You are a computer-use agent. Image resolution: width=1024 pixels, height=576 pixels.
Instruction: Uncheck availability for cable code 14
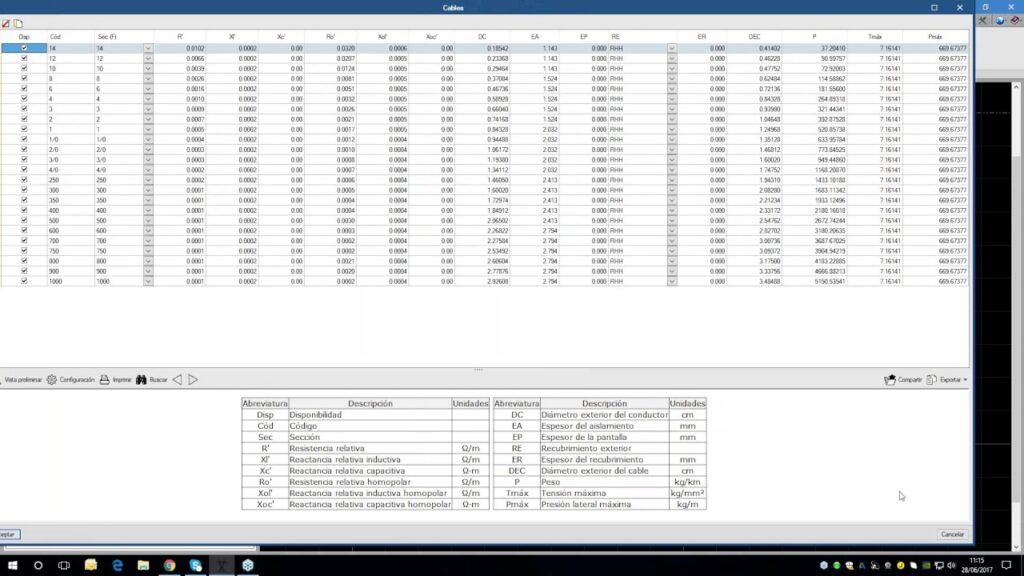click(24, 48)
